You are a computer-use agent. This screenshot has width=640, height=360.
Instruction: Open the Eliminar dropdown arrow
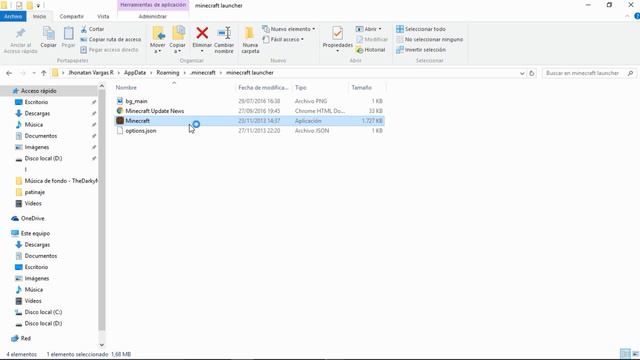point(202,51)
